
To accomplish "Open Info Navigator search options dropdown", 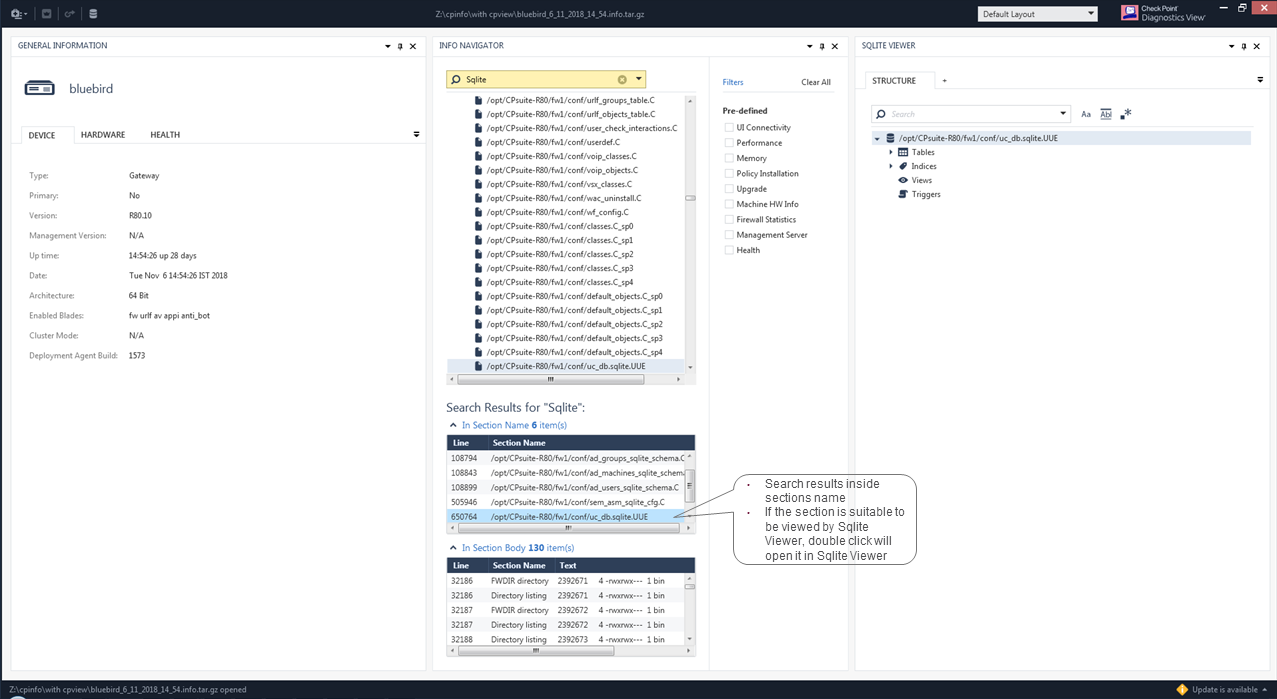I will click(x=639, y=79).
